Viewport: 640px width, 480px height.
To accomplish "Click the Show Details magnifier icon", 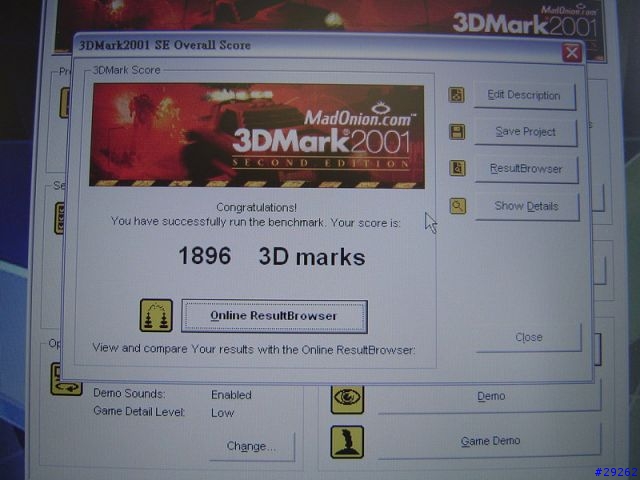I will (458, 206).
